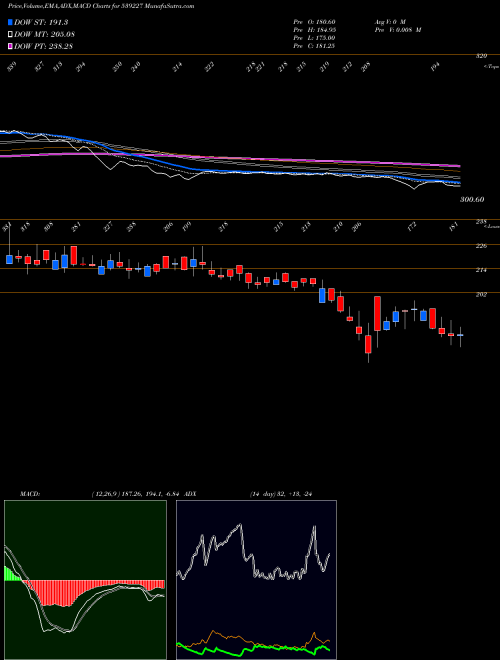Click the magenta DOW PT legend swatch
The height and width of the screenshot is (660, 500).
(x=10, y=46)
